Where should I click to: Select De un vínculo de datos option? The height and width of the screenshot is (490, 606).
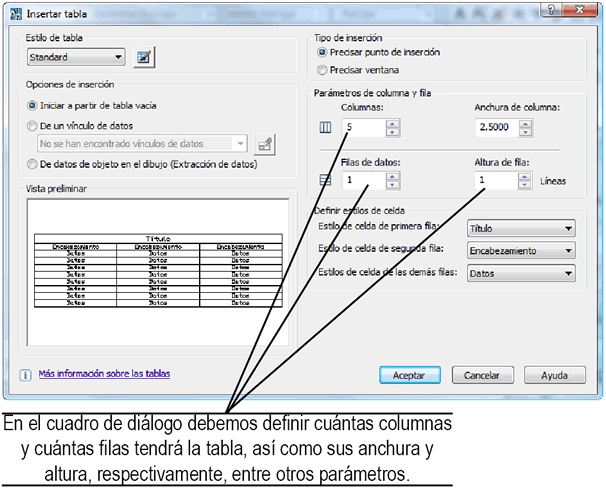(80, 126)
